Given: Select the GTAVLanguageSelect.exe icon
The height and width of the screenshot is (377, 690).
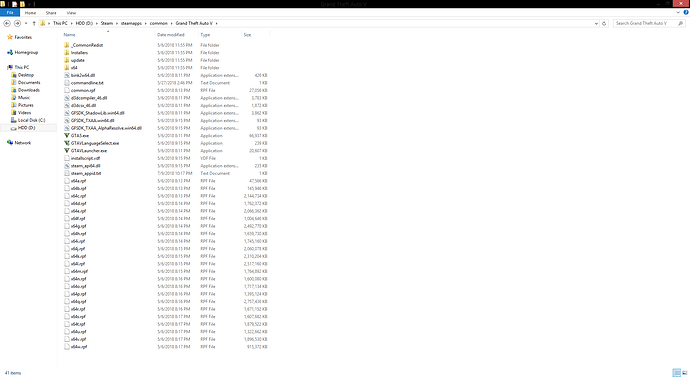Looking at the screenshot, I should pyautogui.click(x=67, y=143).
